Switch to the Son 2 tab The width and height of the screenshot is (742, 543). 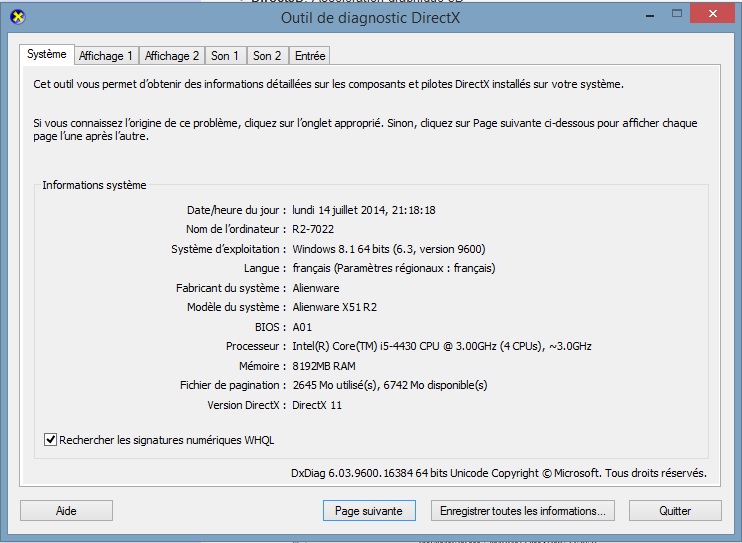(267, 56)
